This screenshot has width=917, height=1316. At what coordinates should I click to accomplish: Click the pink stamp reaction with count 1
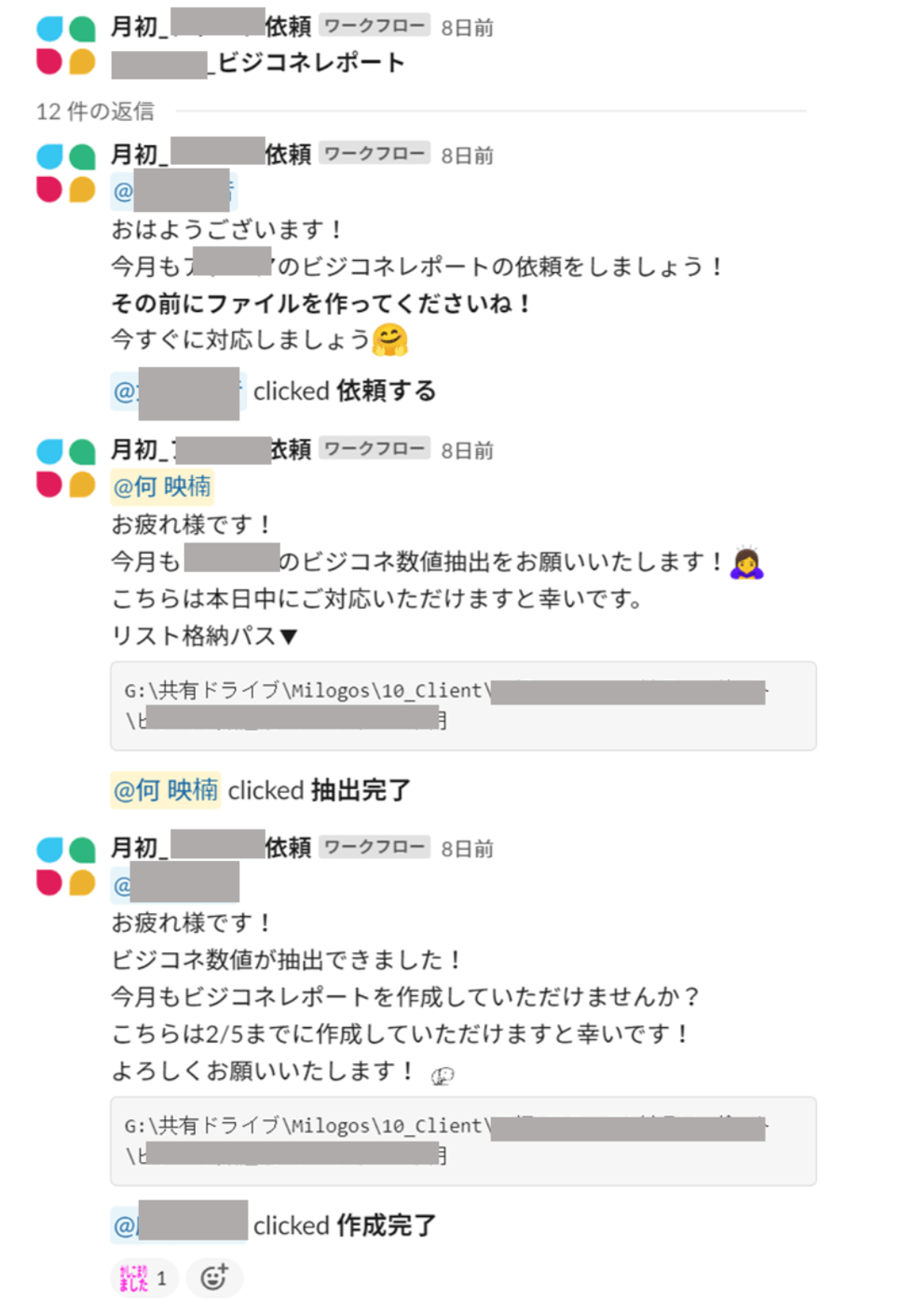click(143, 1277)
